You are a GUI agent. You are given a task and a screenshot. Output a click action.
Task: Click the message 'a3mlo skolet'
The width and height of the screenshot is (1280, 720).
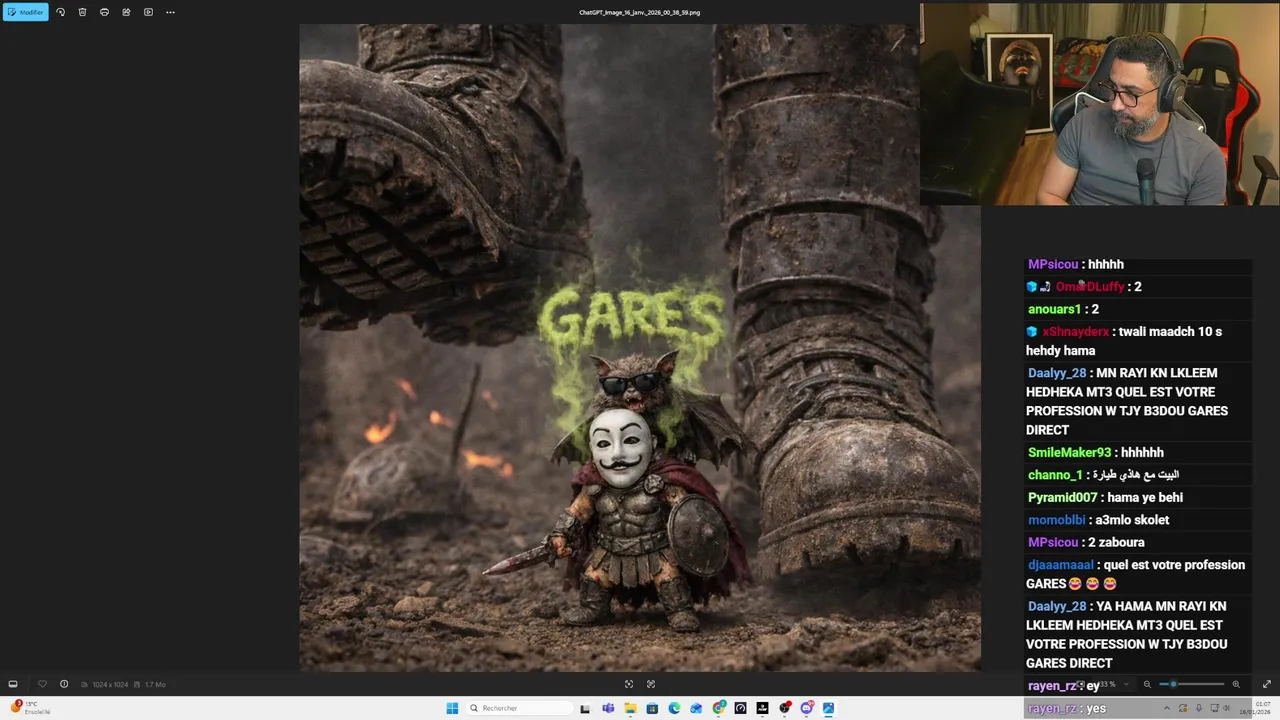[1132, 520]
